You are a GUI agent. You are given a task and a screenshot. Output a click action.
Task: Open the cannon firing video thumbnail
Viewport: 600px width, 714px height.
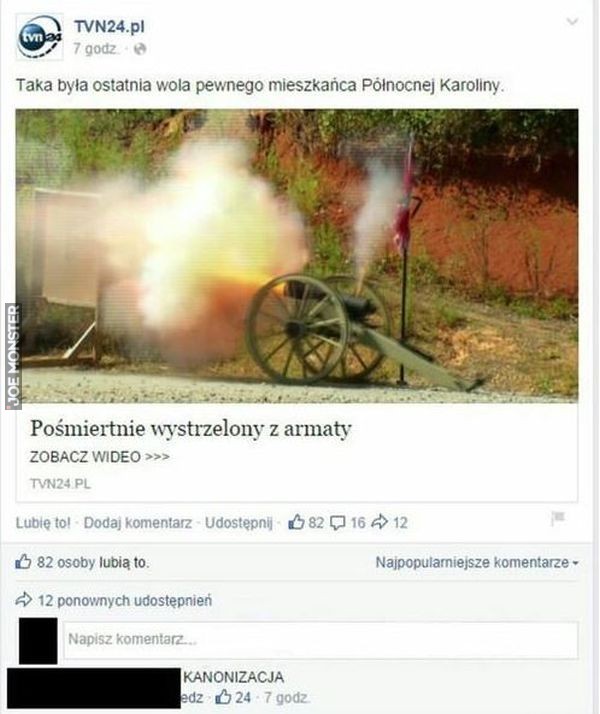(x=297, y=256)
